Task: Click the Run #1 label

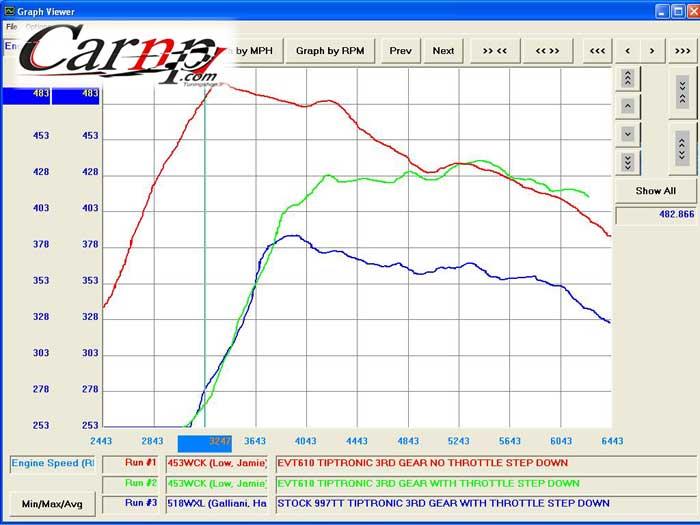Action: click(130, 463)
